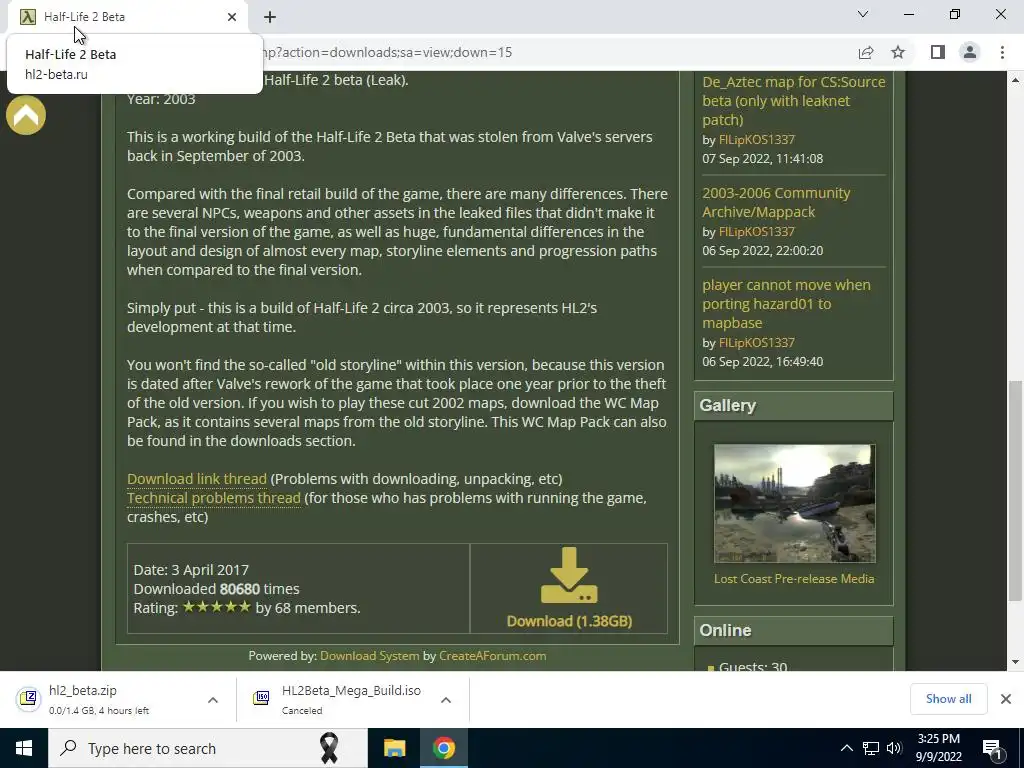This screenshot has width=1024, height=768.
Task: Click the Half-Life 2 Beta browser tab
Action: [x=127, y=17]
